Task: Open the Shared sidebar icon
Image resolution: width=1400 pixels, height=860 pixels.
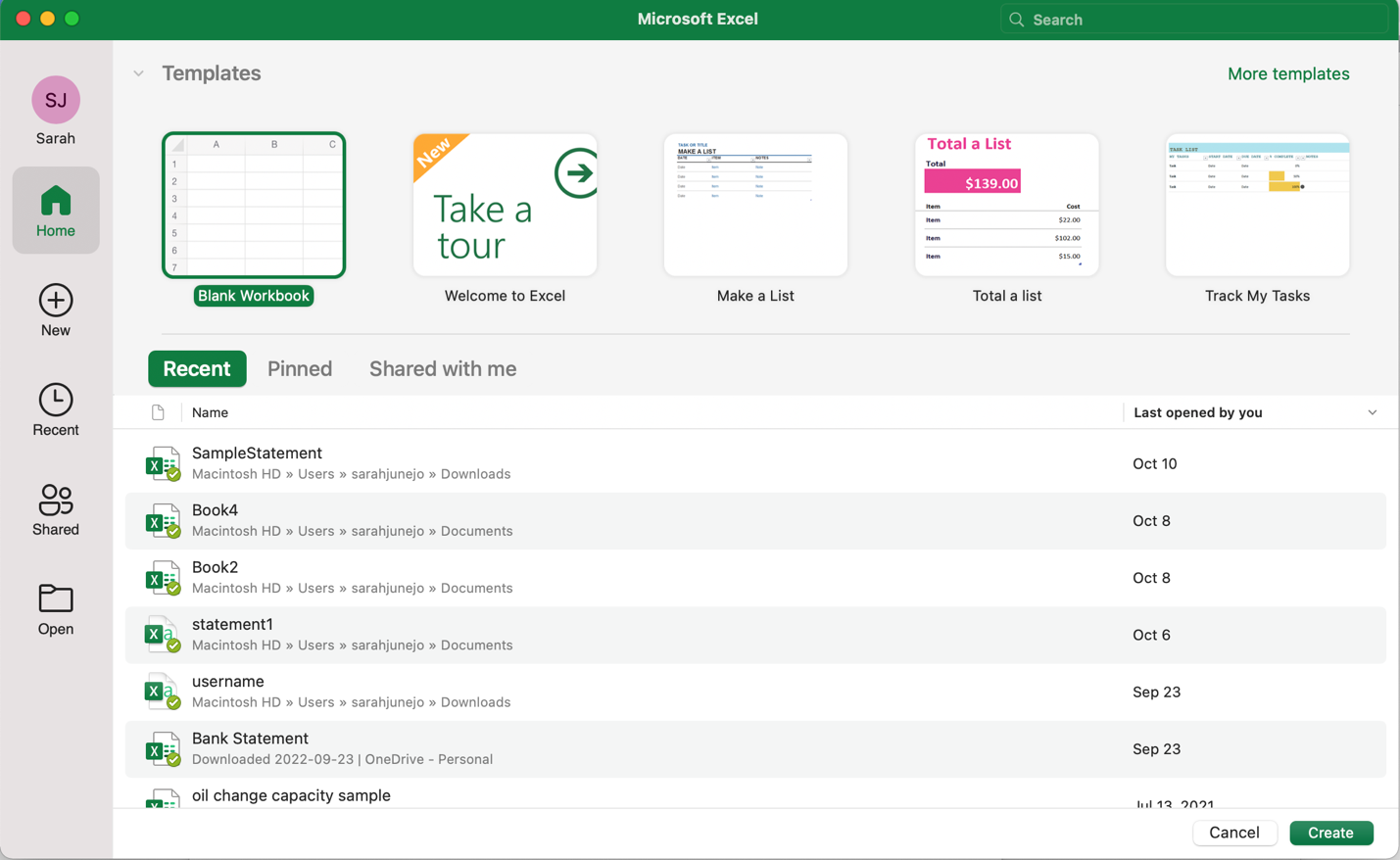Action: [56, 500]
